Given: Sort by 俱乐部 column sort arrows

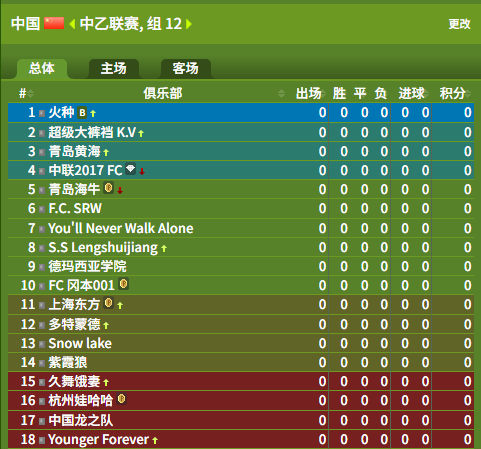Looking at the screenshot, I should (281, 94).
